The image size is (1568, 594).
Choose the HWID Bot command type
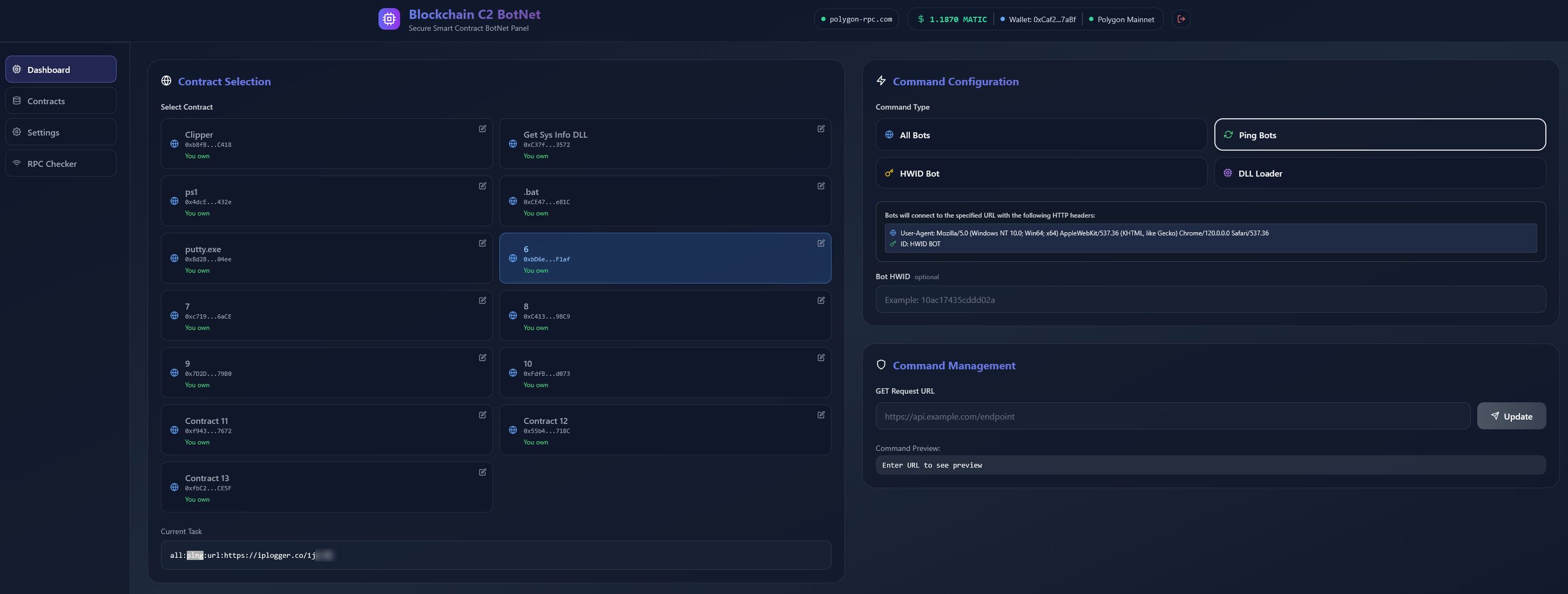[x=1041, y=173]
